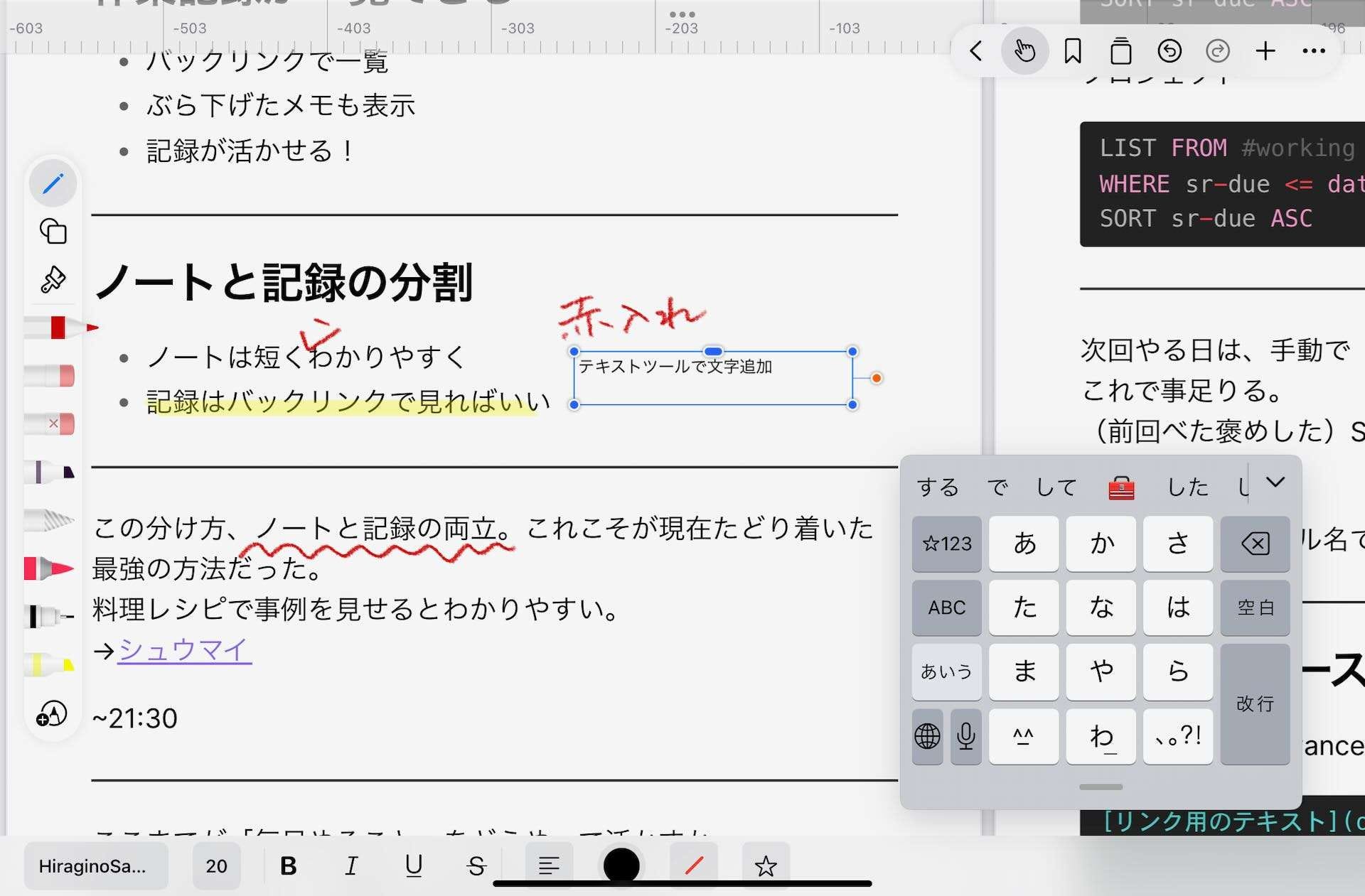Viewport: 1365px width, 896px height.
Task: Bookmark the current page
Action: tap(1072, 50)
